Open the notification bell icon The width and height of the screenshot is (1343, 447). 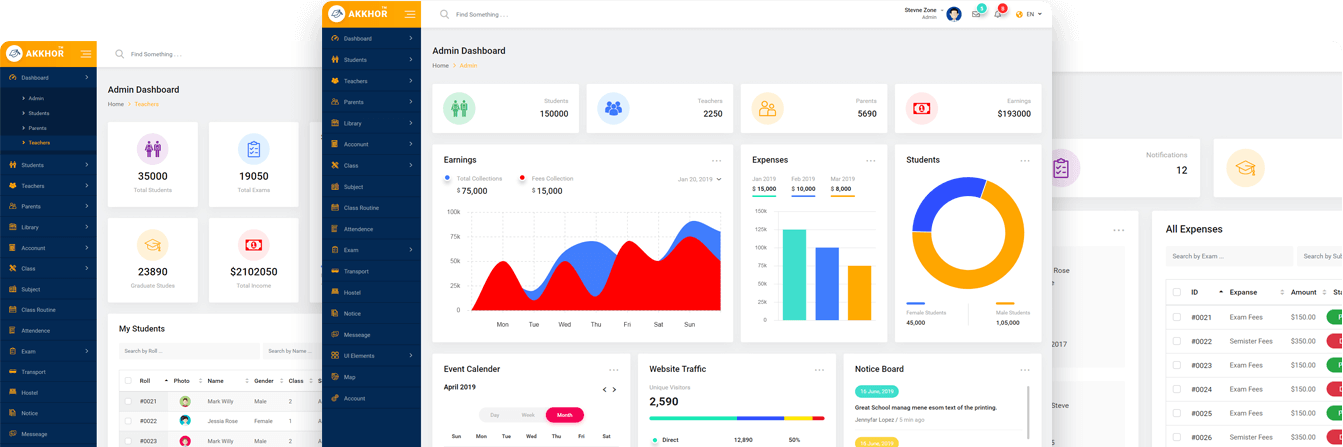998,14
